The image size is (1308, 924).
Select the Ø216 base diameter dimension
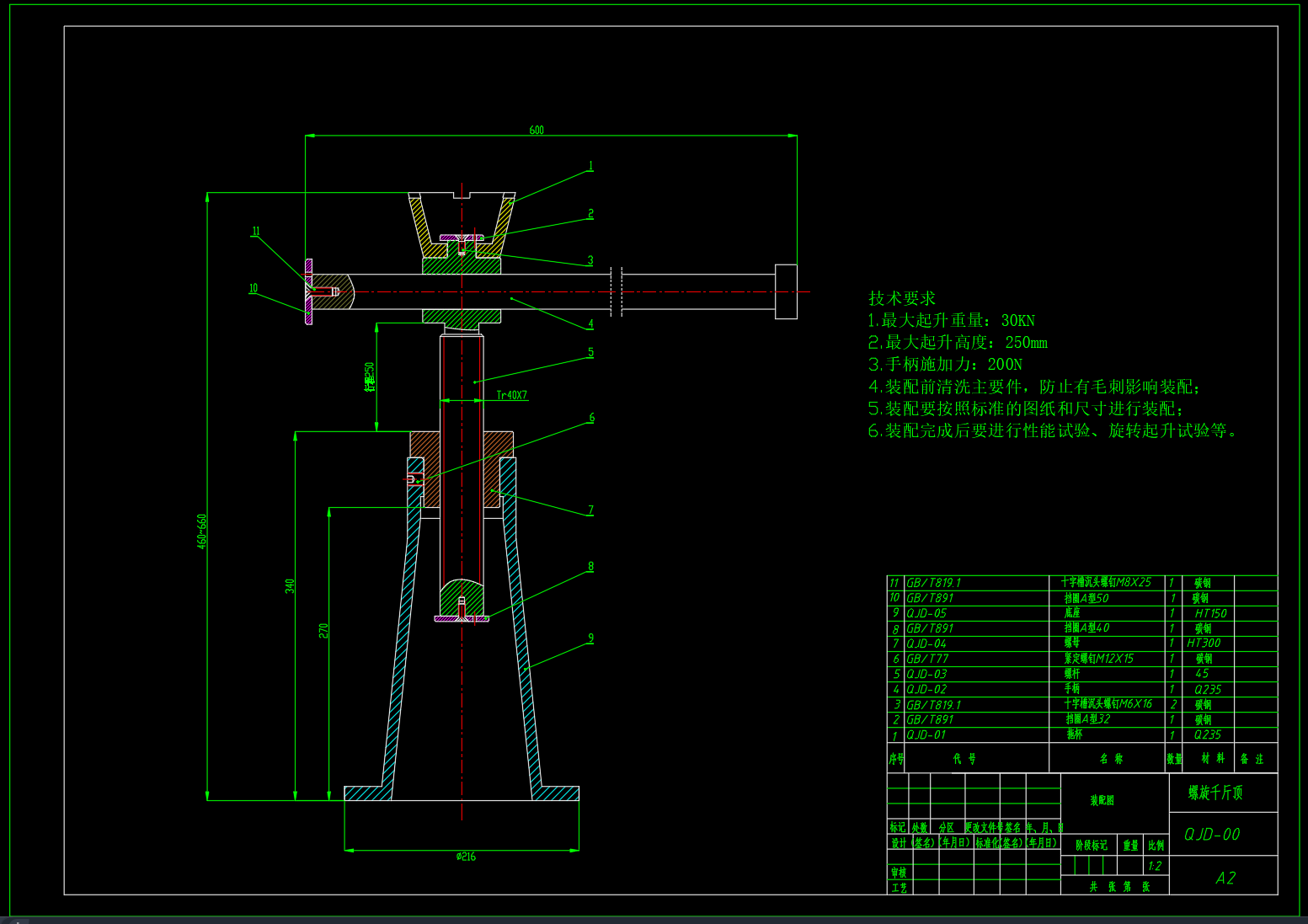pyautogui.click(x=466, y=856)
